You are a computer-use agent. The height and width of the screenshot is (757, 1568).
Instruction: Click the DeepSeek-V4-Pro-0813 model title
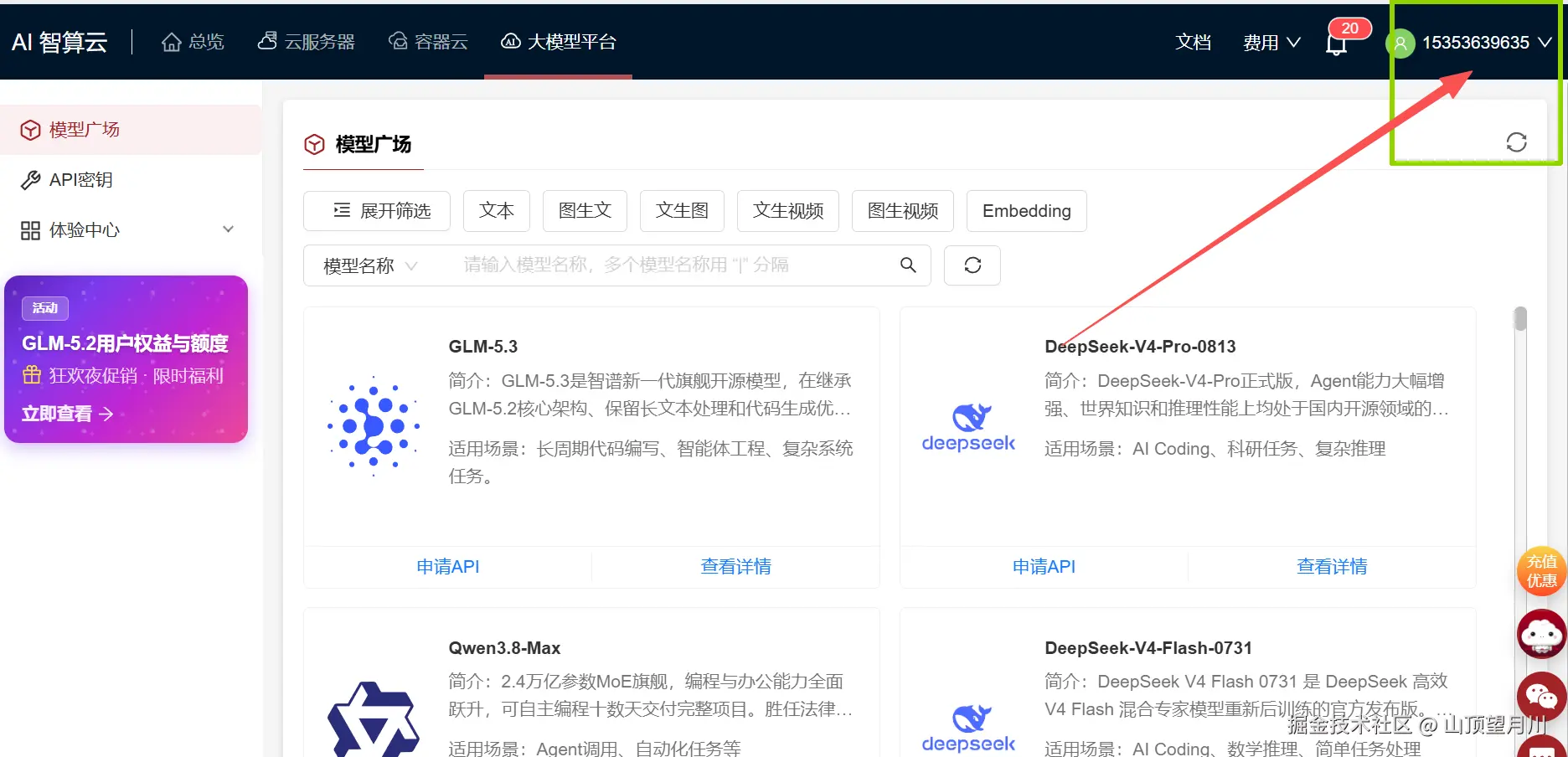point(1141,347)
